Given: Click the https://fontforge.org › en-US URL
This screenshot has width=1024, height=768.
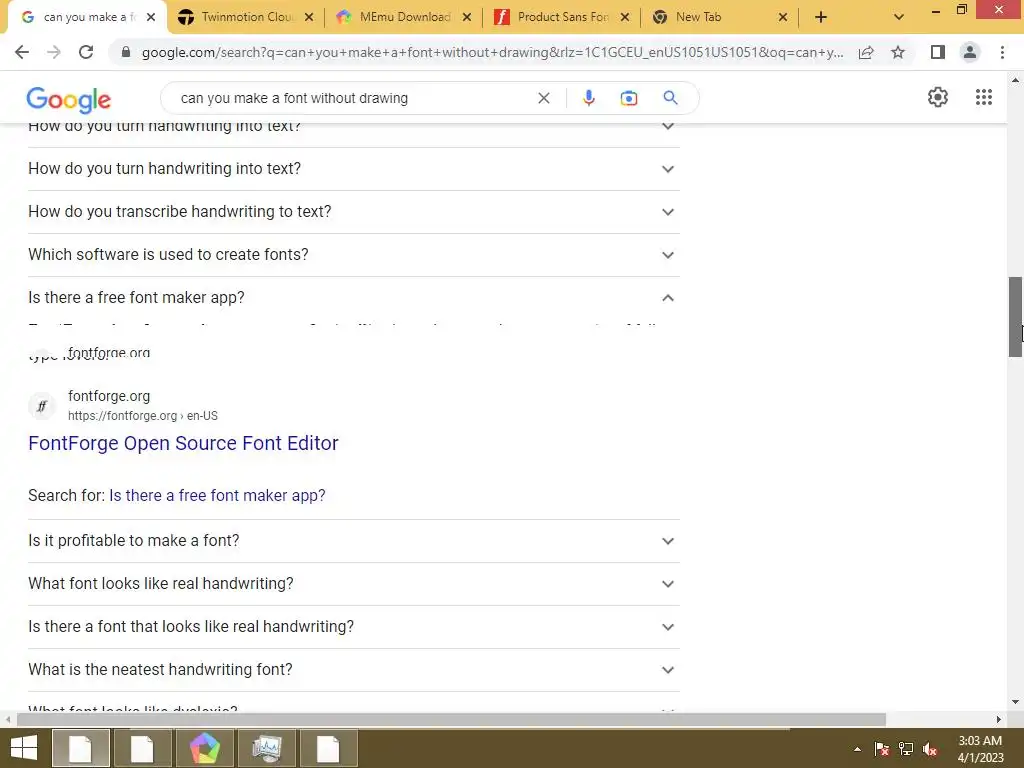Looking at the screenshot, I should [143, 416].
